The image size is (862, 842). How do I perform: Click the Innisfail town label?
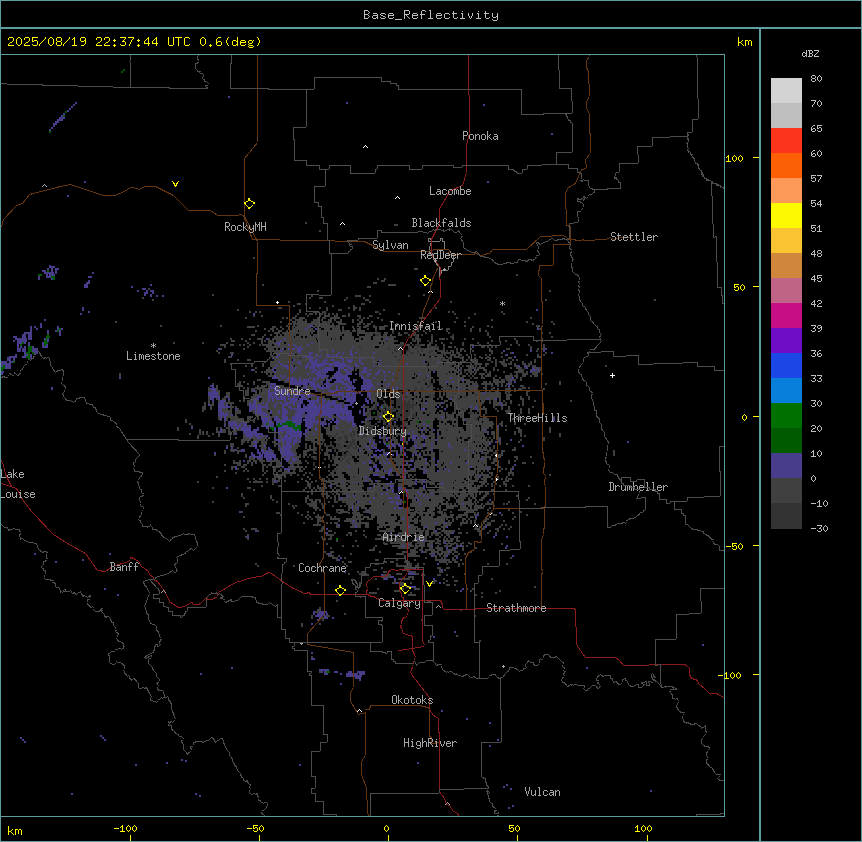pyautogui.click(x=416, y=326)
